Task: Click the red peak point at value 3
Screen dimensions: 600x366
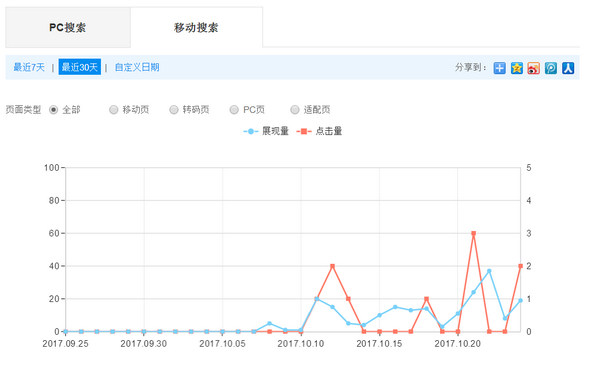Action: tap(473, 233)
